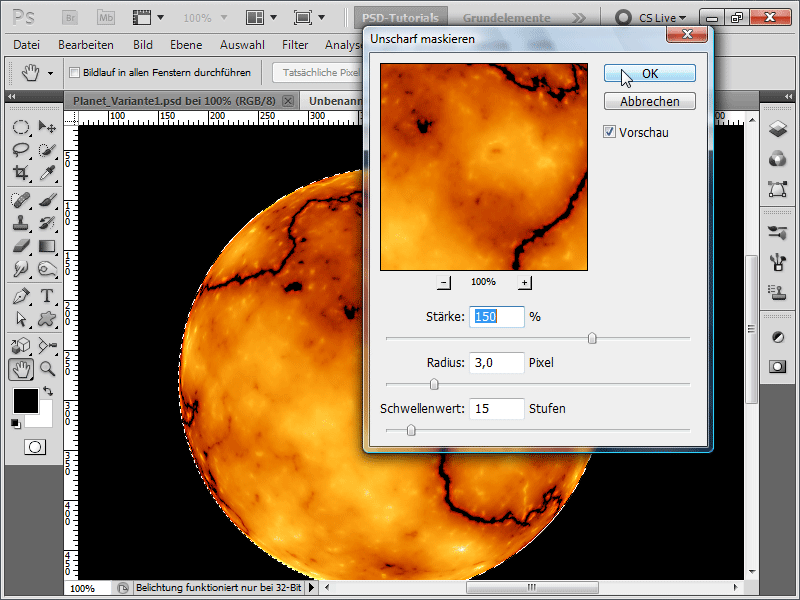This screenshot has height=600, width=800.
Task: Select the Eraser tool
Action: pos(20,246)
